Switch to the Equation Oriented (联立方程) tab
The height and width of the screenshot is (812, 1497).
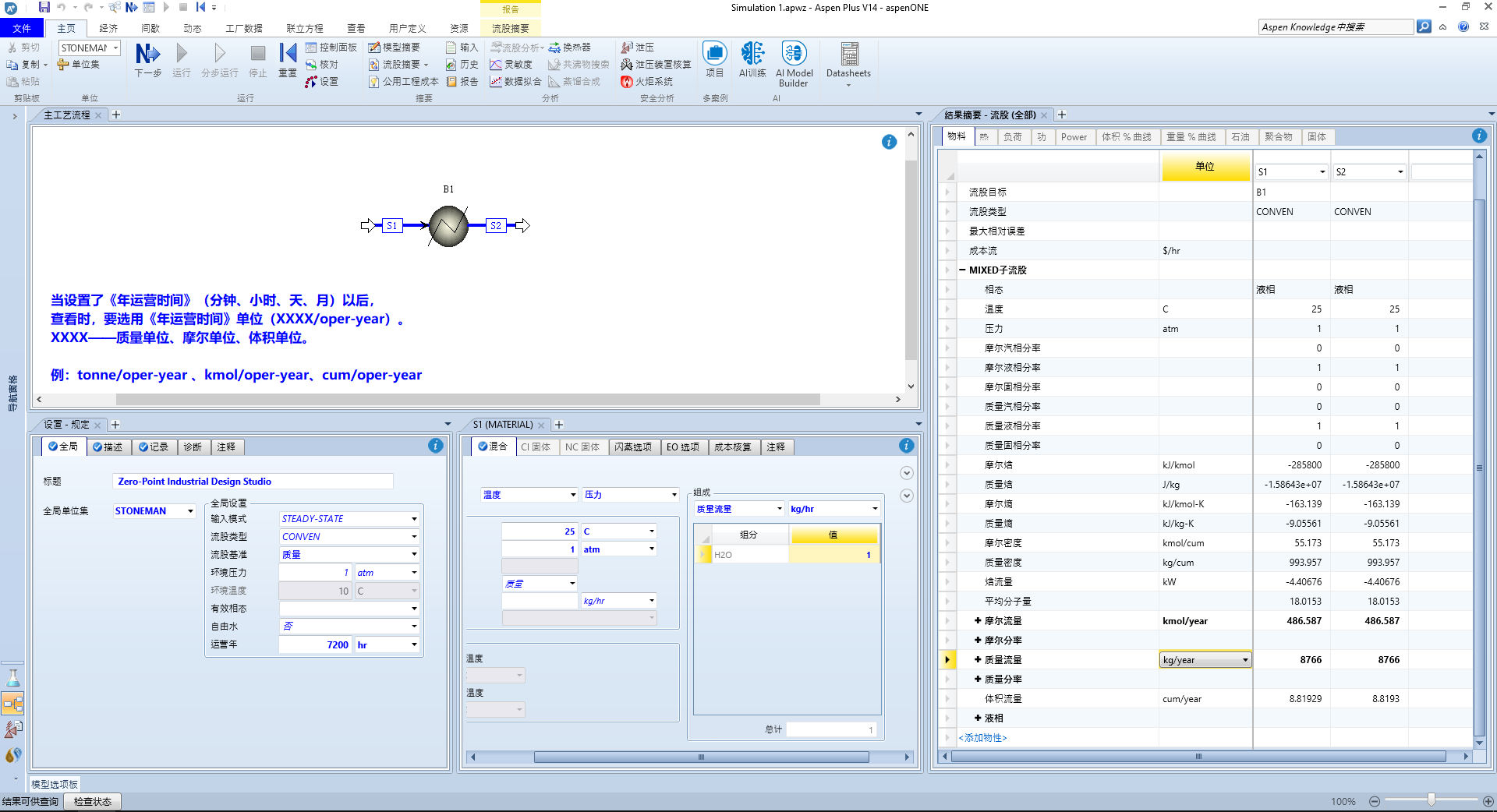coord(304,28)
